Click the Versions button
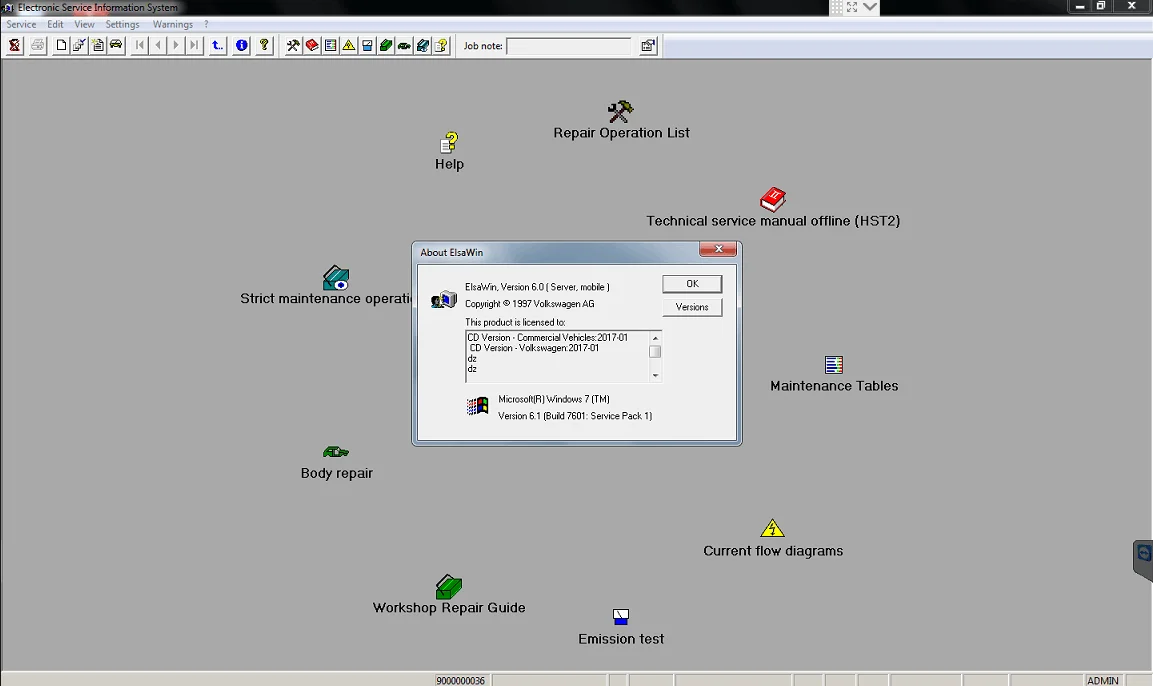The width and height of the screenshot is (1153, 686). [692, 307]
